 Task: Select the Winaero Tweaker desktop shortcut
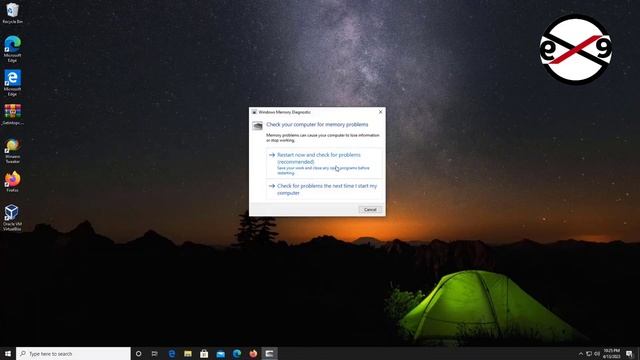[13, 151]
